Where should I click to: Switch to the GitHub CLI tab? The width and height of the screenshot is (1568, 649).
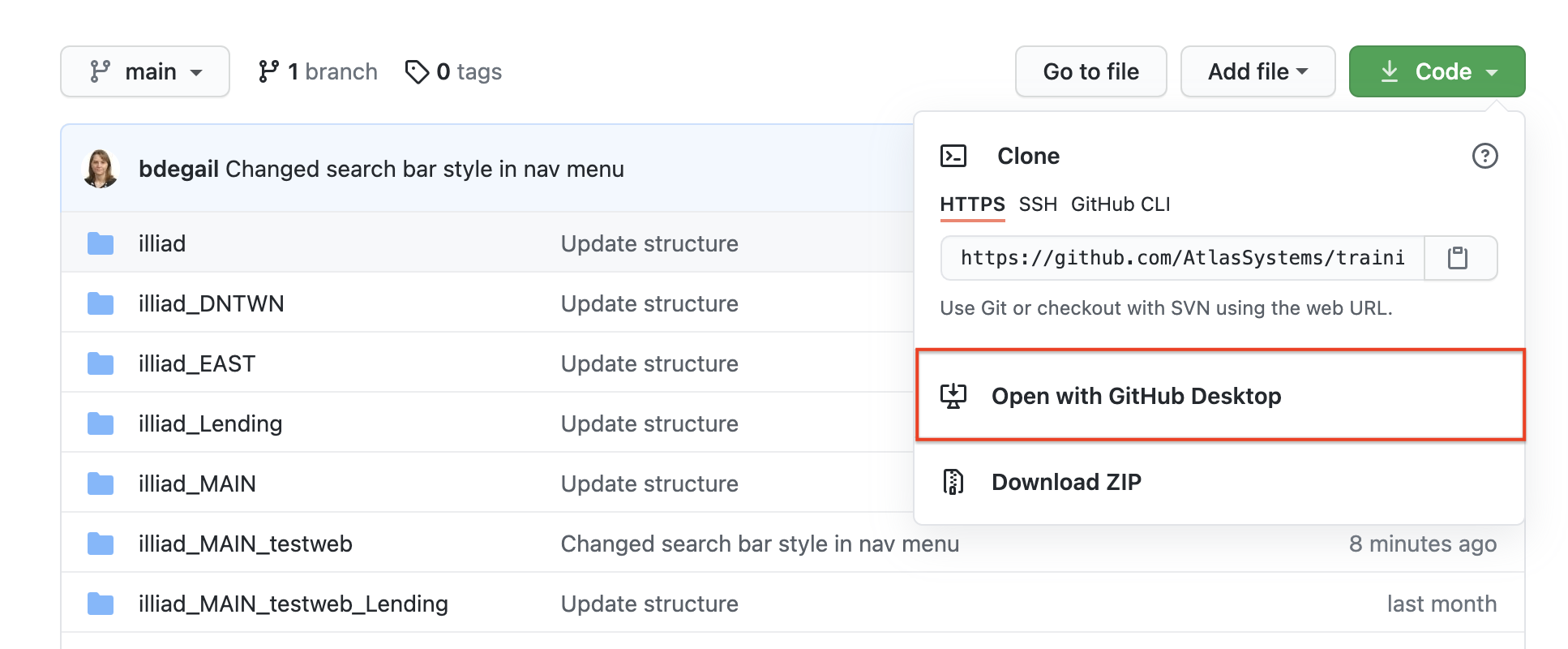coord(1120,204)
